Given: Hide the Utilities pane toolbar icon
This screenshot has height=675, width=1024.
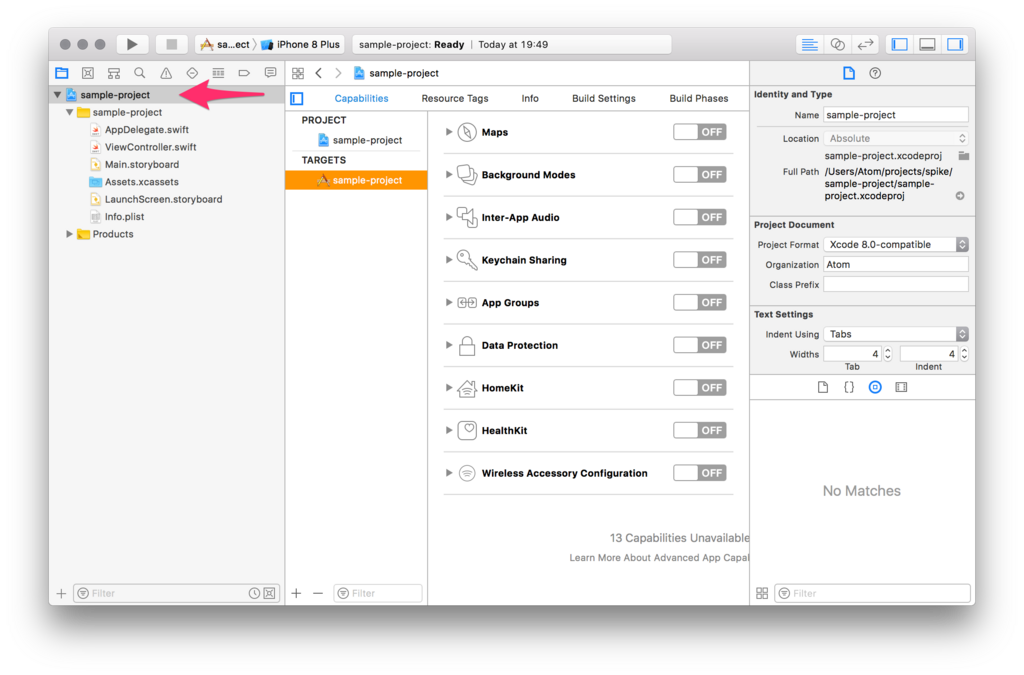Looking at the screenshot, I should pyautogui.click(x=955, y=44).
